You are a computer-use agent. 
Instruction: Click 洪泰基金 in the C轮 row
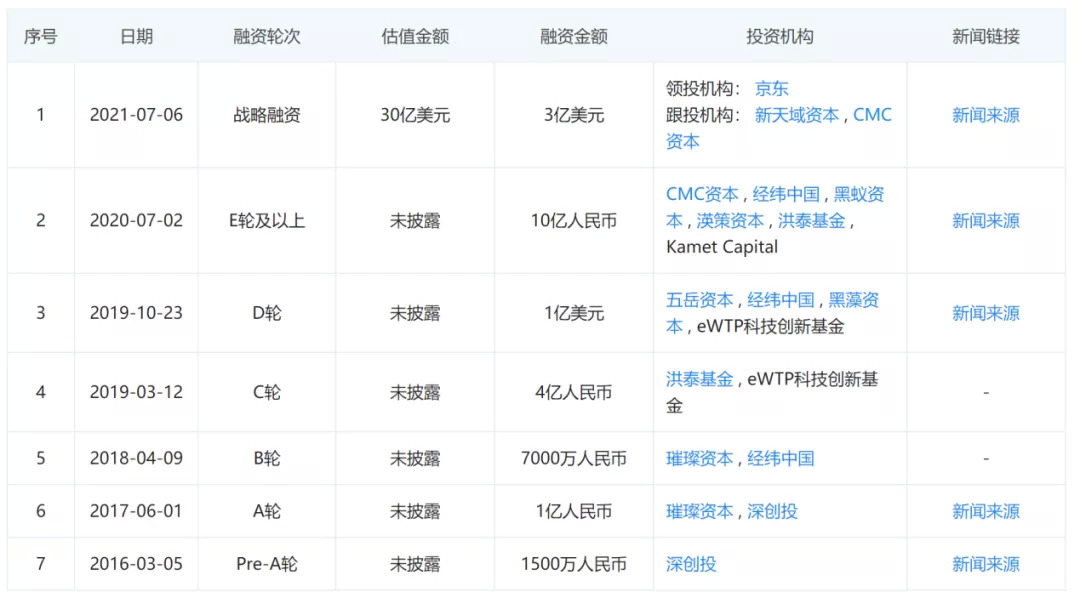click(699, 379)
